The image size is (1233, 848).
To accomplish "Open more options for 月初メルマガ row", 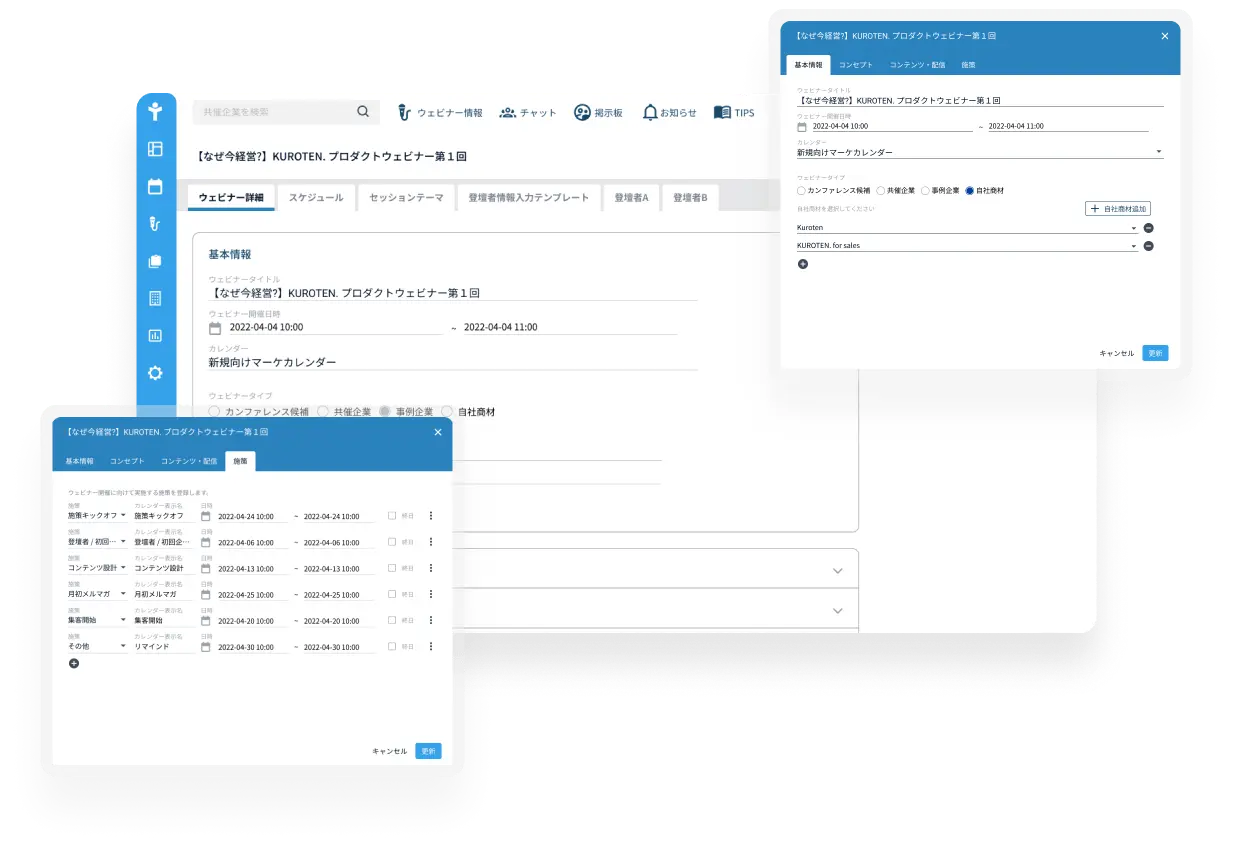I will 431,594.
